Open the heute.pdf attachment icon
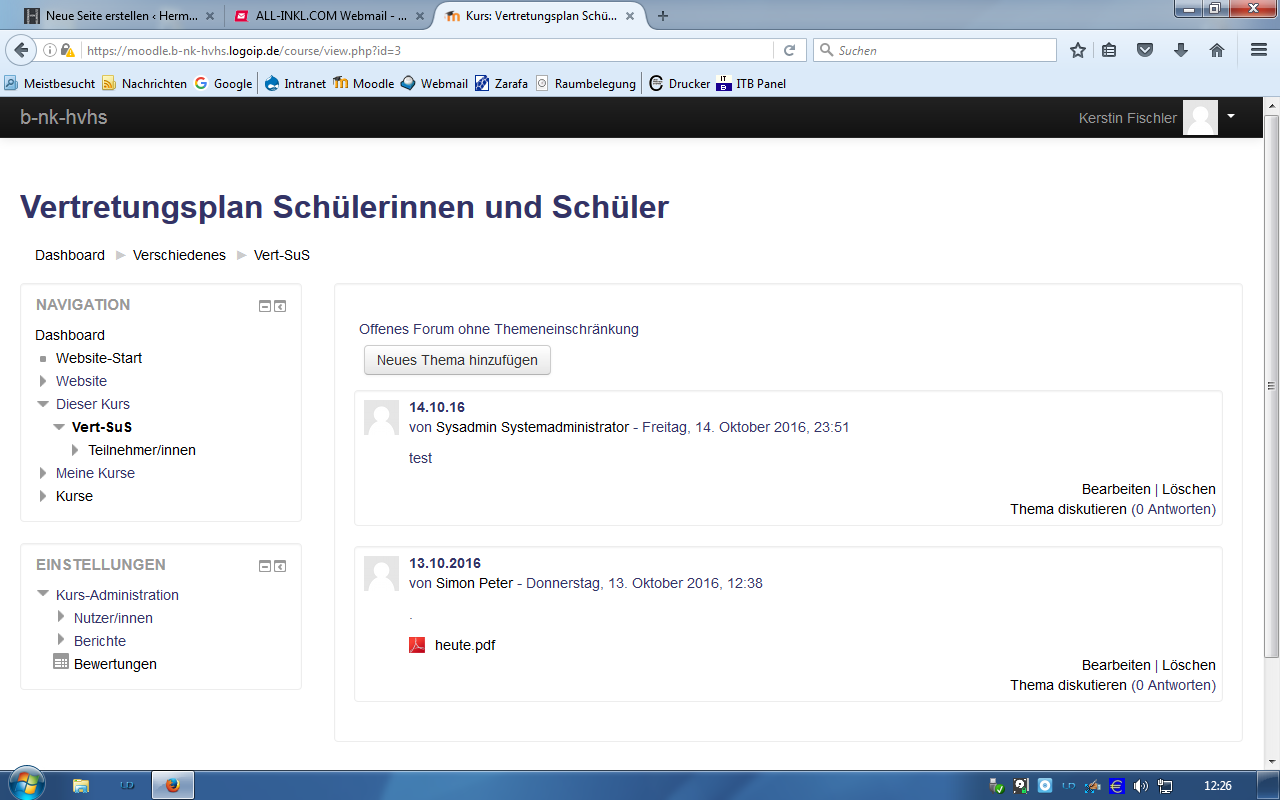The image size is (1280, 800). point(417,645)
